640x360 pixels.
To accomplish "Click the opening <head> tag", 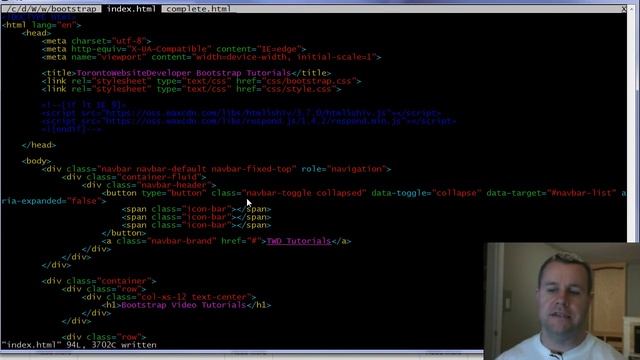I will pos(36,33).
